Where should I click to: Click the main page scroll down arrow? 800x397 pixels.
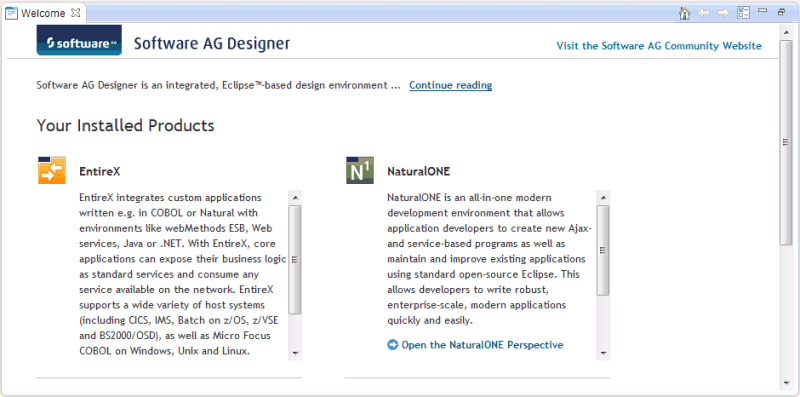point(786,383)
